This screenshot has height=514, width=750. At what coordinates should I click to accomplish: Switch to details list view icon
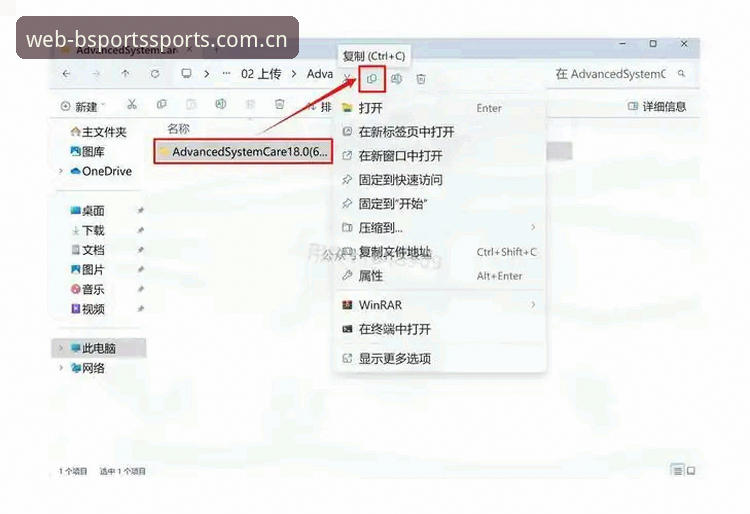[x=678, y=471]
